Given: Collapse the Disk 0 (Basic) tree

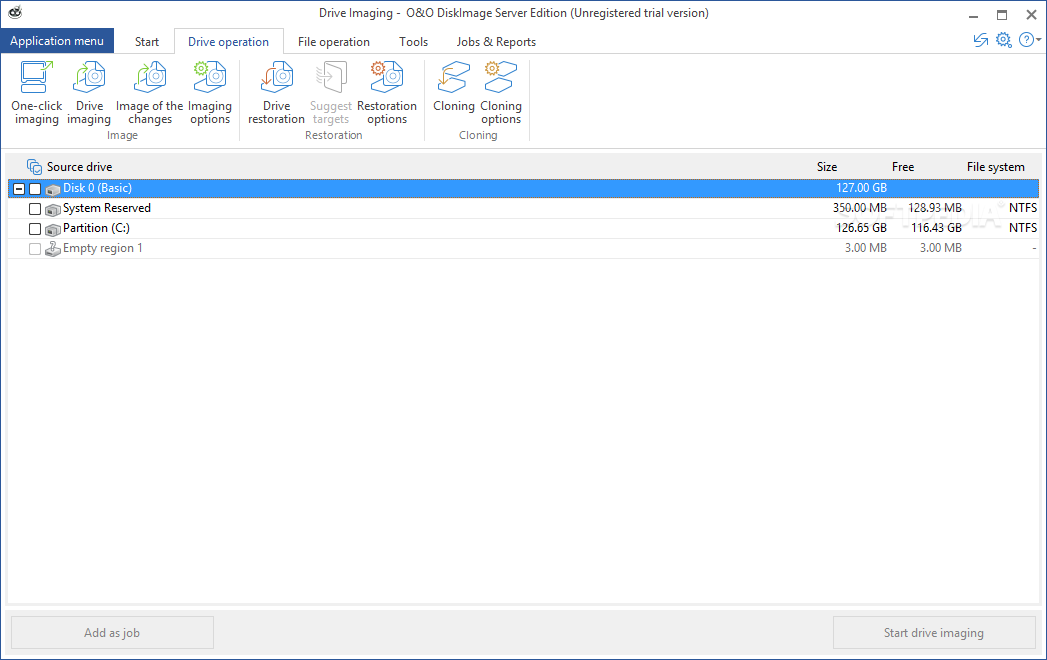Looking at the screenshot, I should click(x=19, y=189).
